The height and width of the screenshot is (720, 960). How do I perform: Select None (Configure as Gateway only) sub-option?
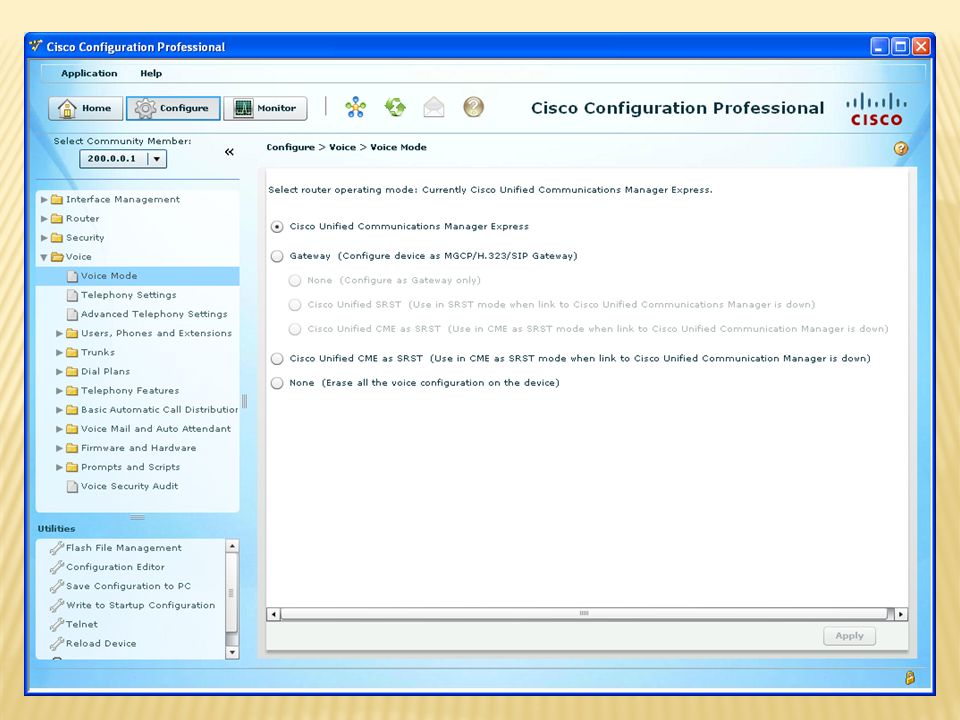295,280
